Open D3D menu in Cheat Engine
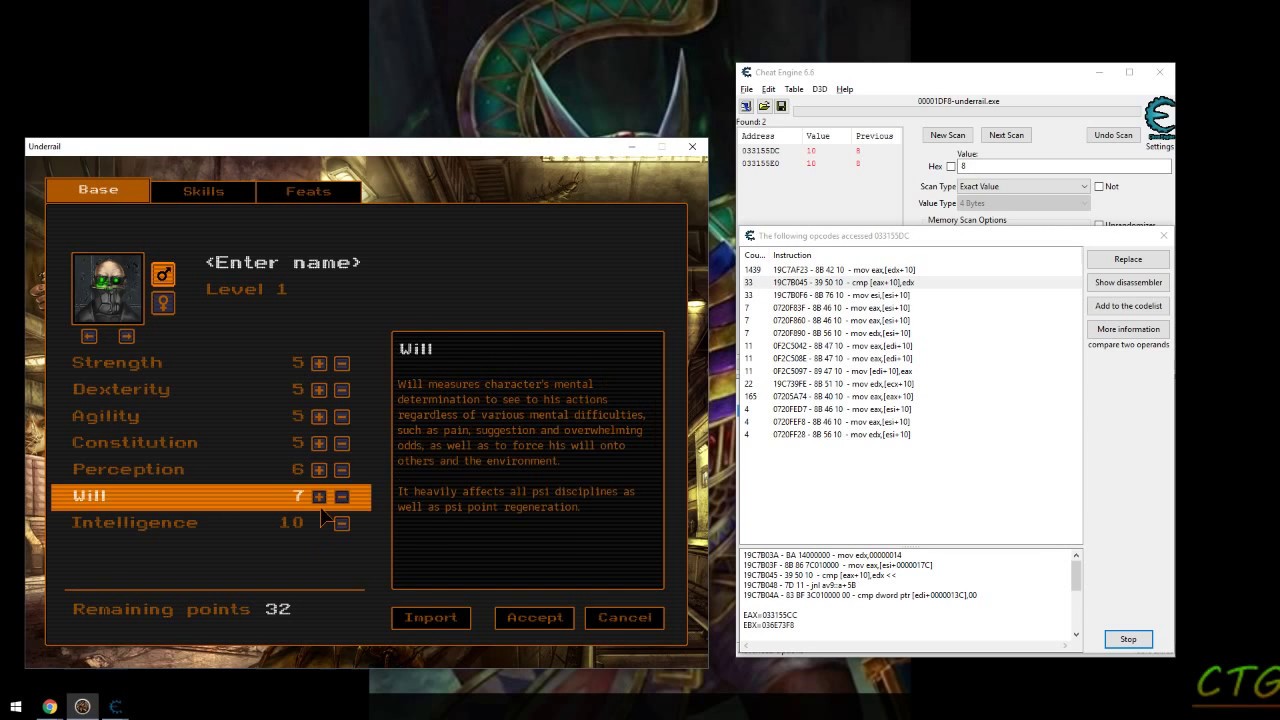 click(x=820, y=89)
